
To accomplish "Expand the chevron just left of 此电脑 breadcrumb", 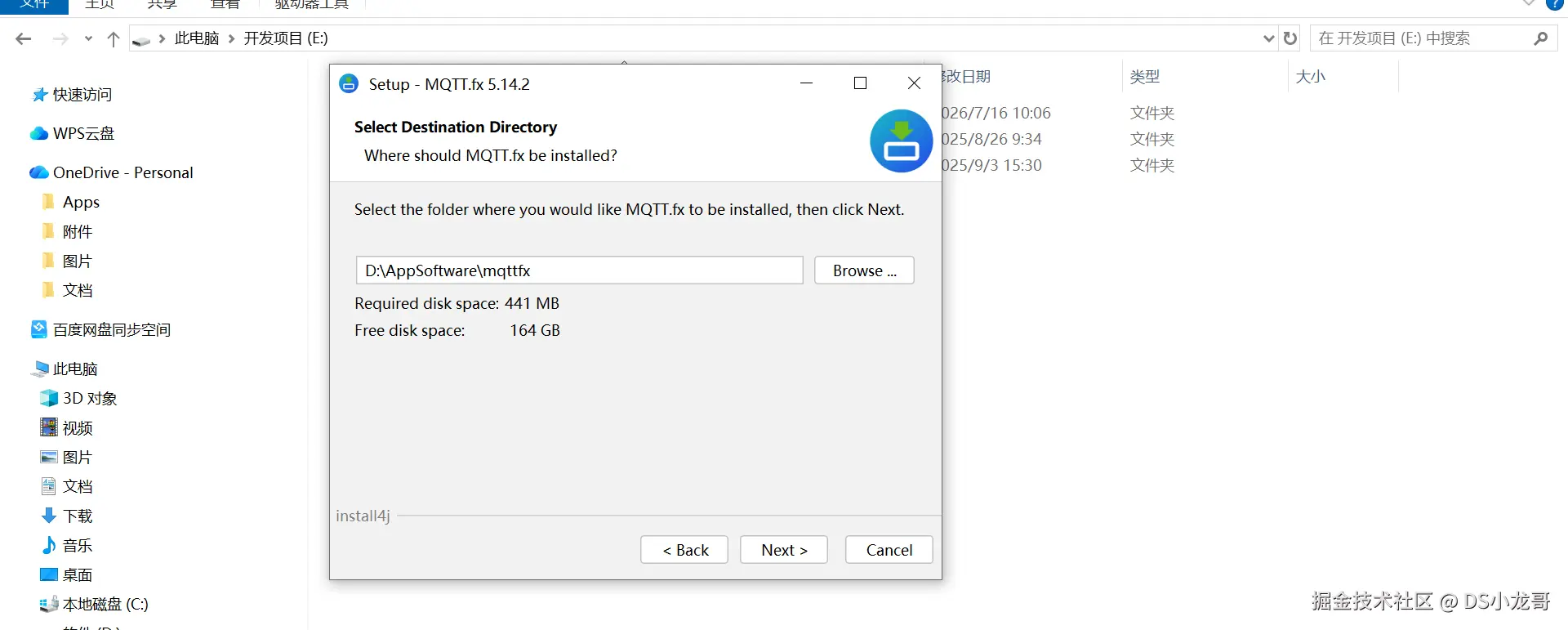I will tap(163, 38).
